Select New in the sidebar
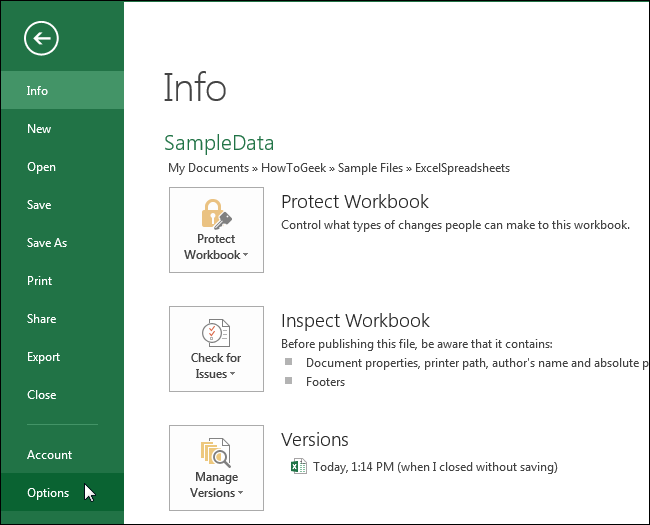 [39, 129]
